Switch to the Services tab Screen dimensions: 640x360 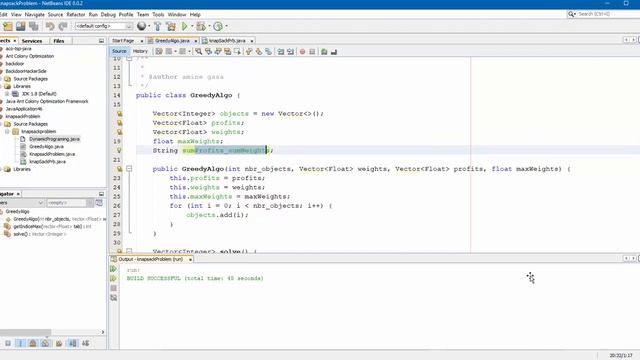click(x=32, y=41)
